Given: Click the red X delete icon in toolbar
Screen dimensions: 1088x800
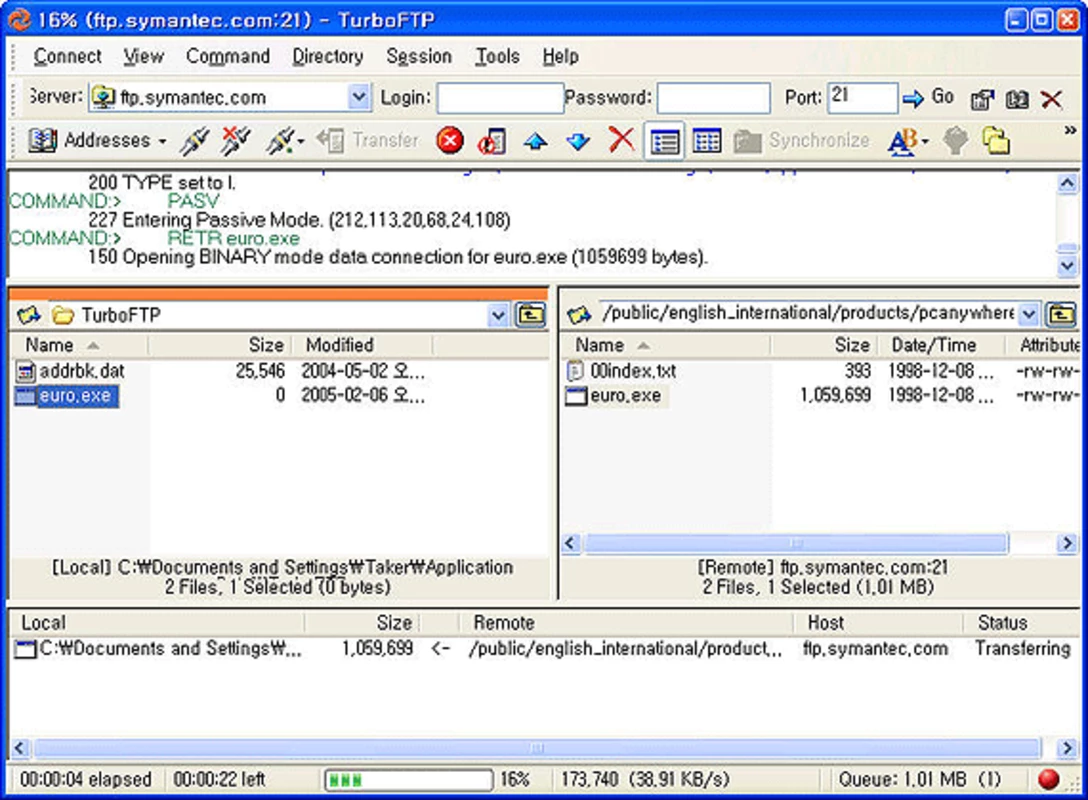Looking at the screenshot, I should tap(621, 139).
